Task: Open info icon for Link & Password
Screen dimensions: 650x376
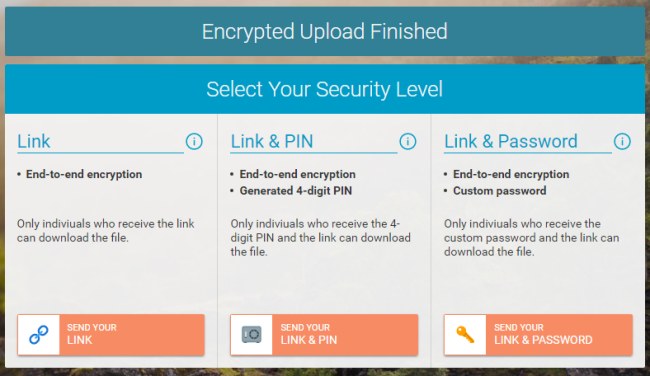Action: [x=622, y=141]
